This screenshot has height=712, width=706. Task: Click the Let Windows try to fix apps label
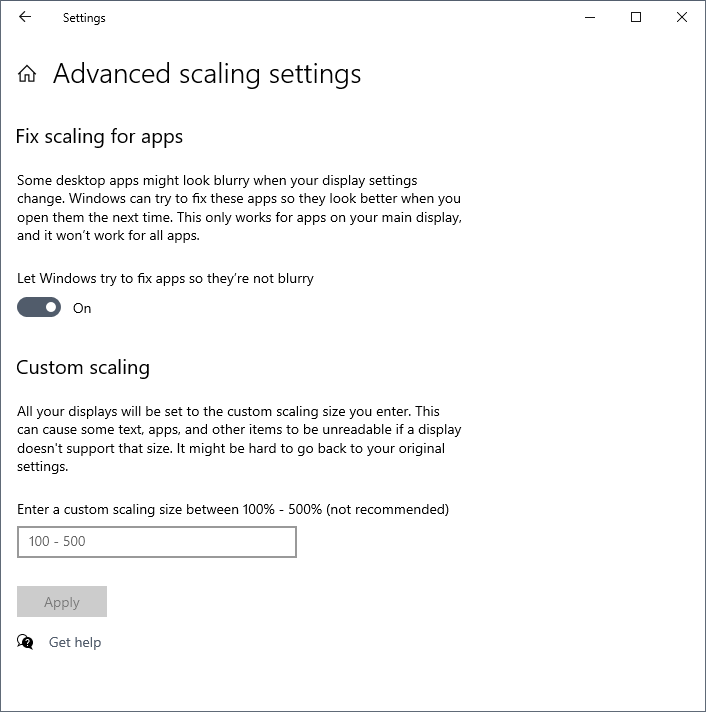165,278
